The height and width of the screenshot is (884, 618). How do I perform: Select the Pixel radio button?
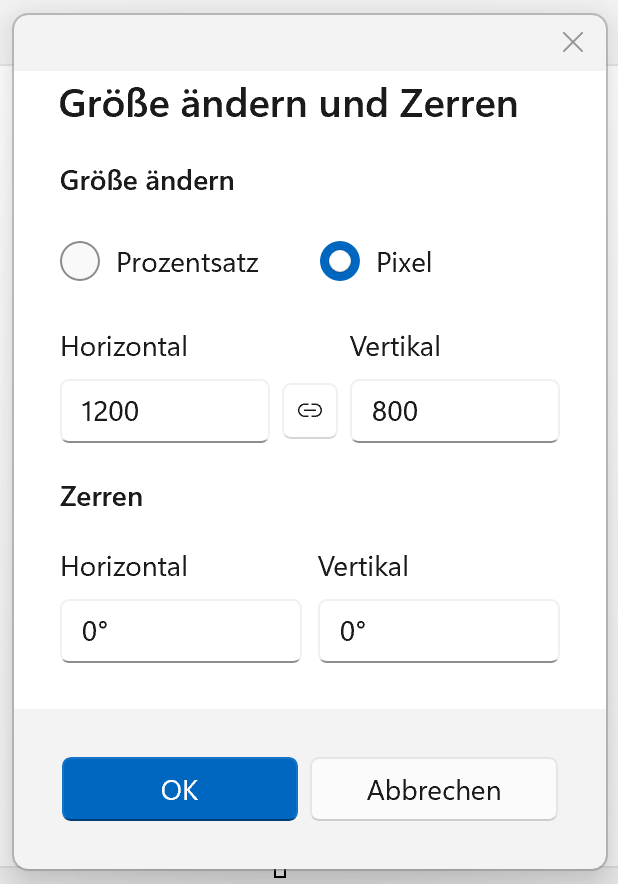pos(340,261)
